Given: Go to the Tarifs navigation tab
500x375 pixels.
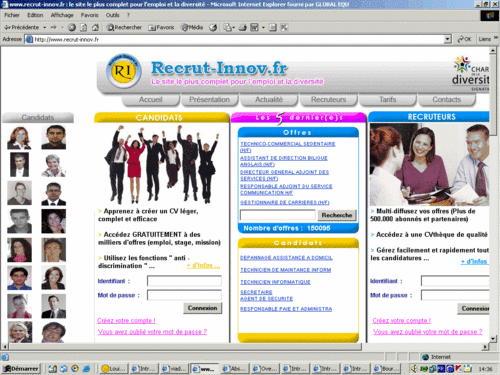Looking at the screenshot, I should click(x=388, y=100).
